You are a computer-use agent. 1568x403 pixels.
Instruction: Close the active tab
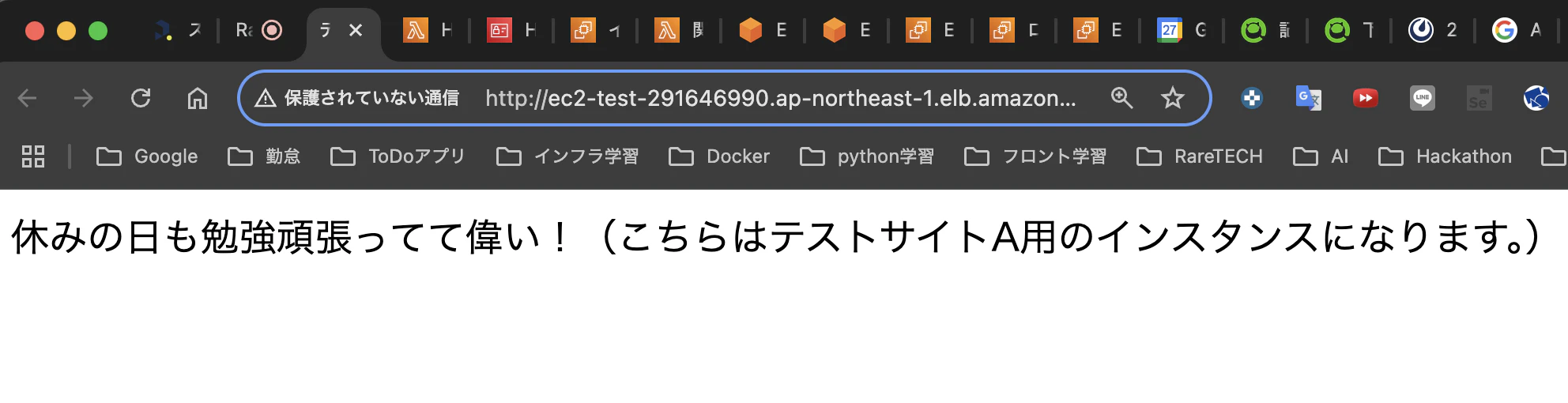356,30
